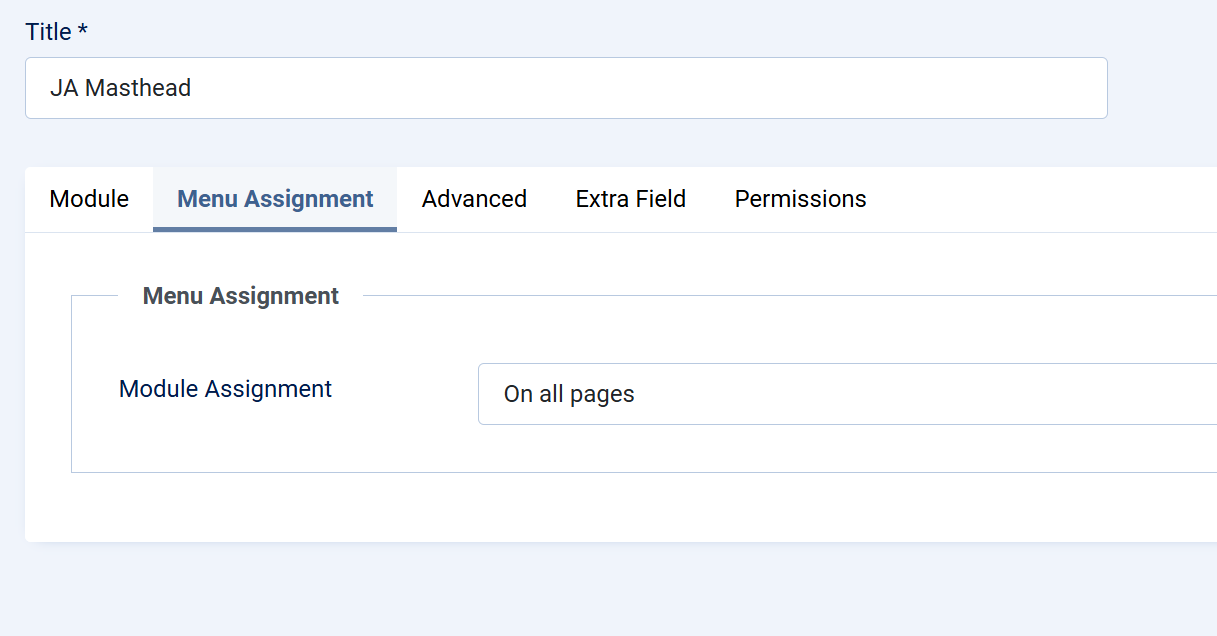Switch to the Module tab
Screen dimensions: 1217x636
click(89, 199)
